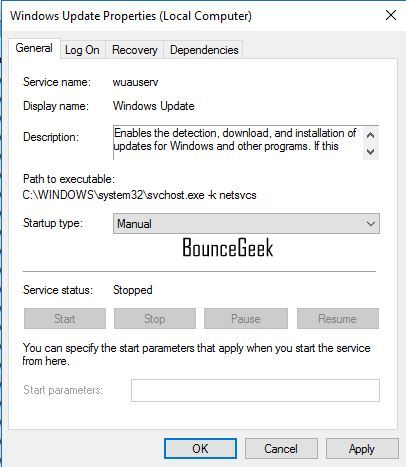Dismiss the dialog with Cancel

pos(281,449)
